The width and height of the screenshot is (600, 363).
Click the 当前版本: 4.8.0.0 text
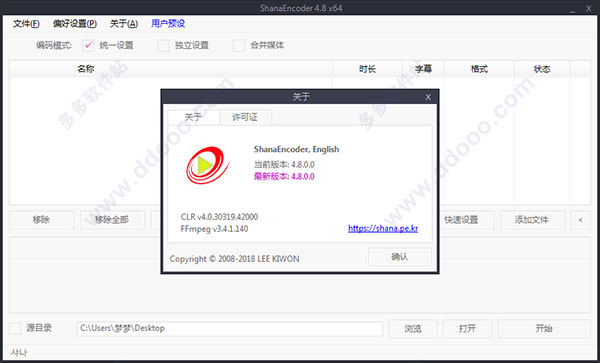(284, 164)
